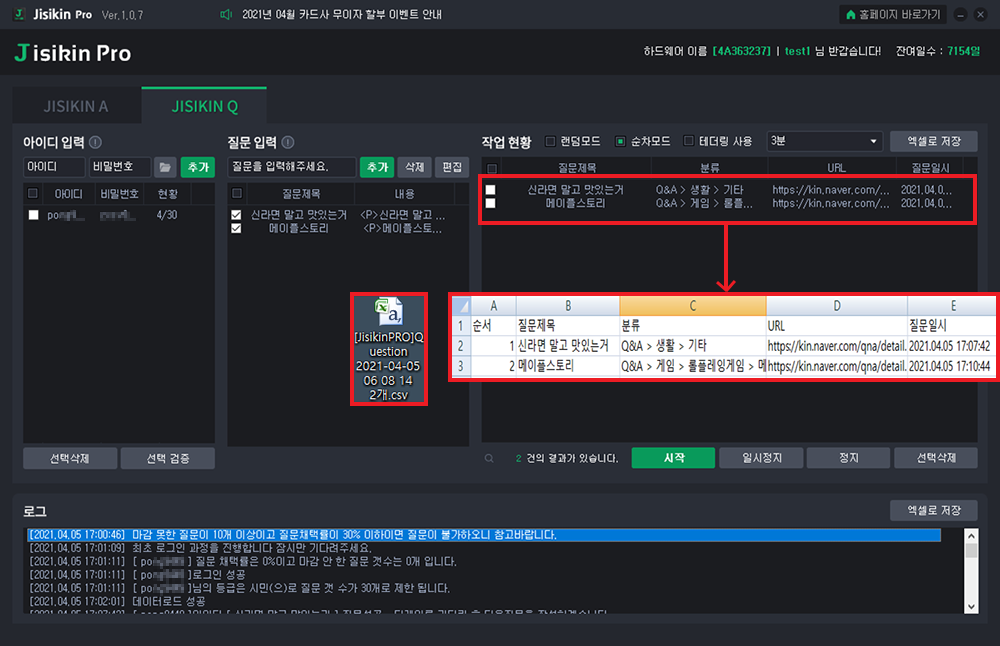The image size is (1000, 646).
Task: Click the 비밀번호 input field
Action: click(120, 167)
